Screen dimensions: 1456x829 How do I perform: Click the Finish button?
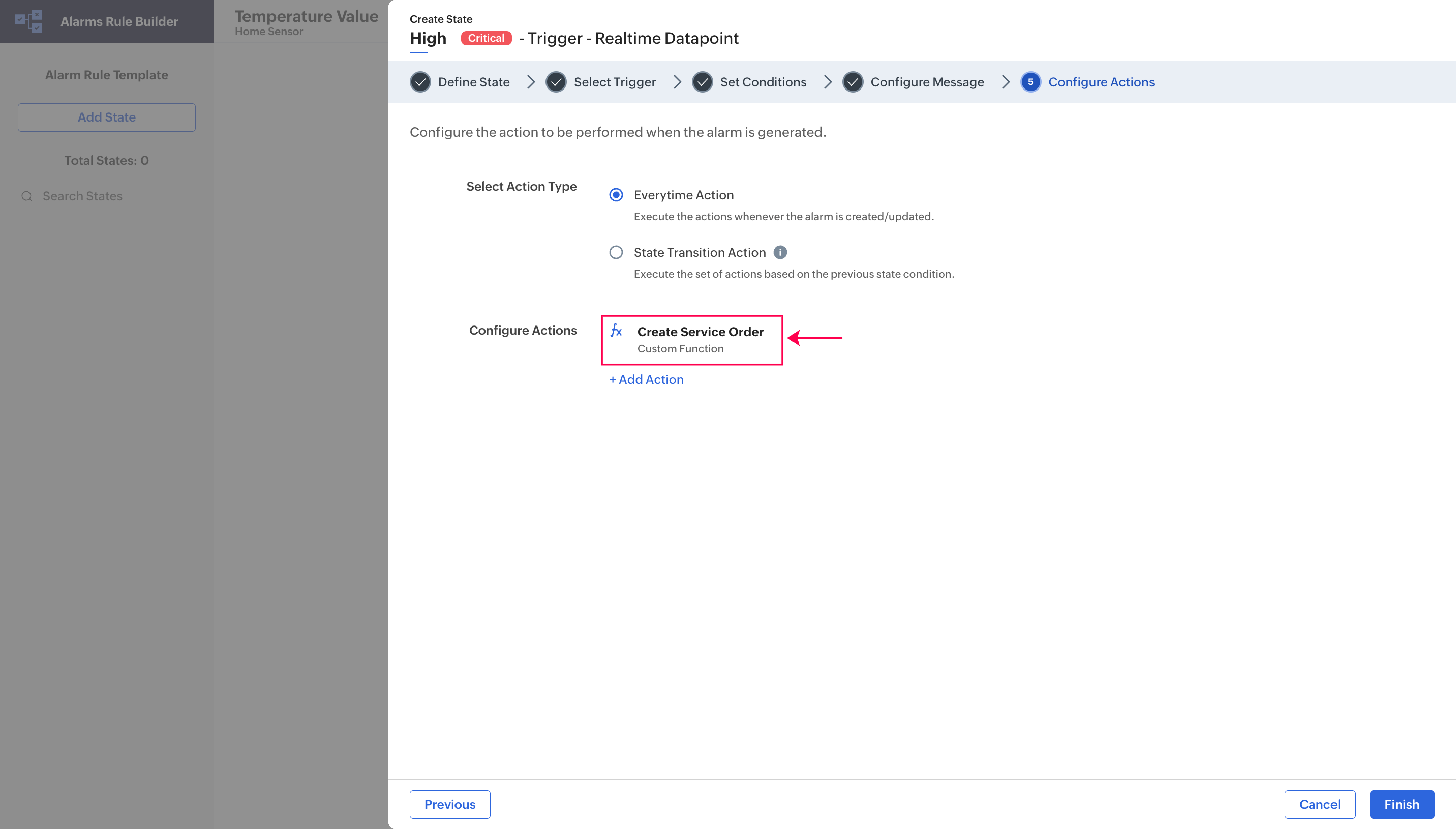tap(1402, 804)
